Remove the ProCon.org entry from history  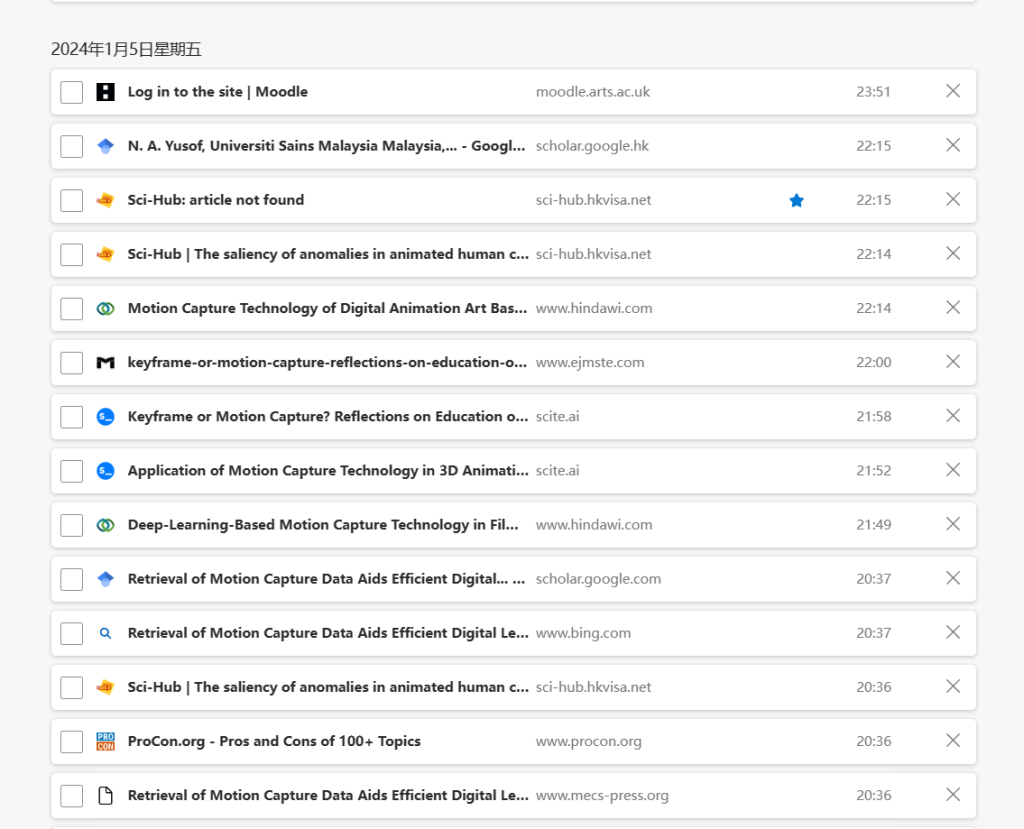click(x=953, y=741)
